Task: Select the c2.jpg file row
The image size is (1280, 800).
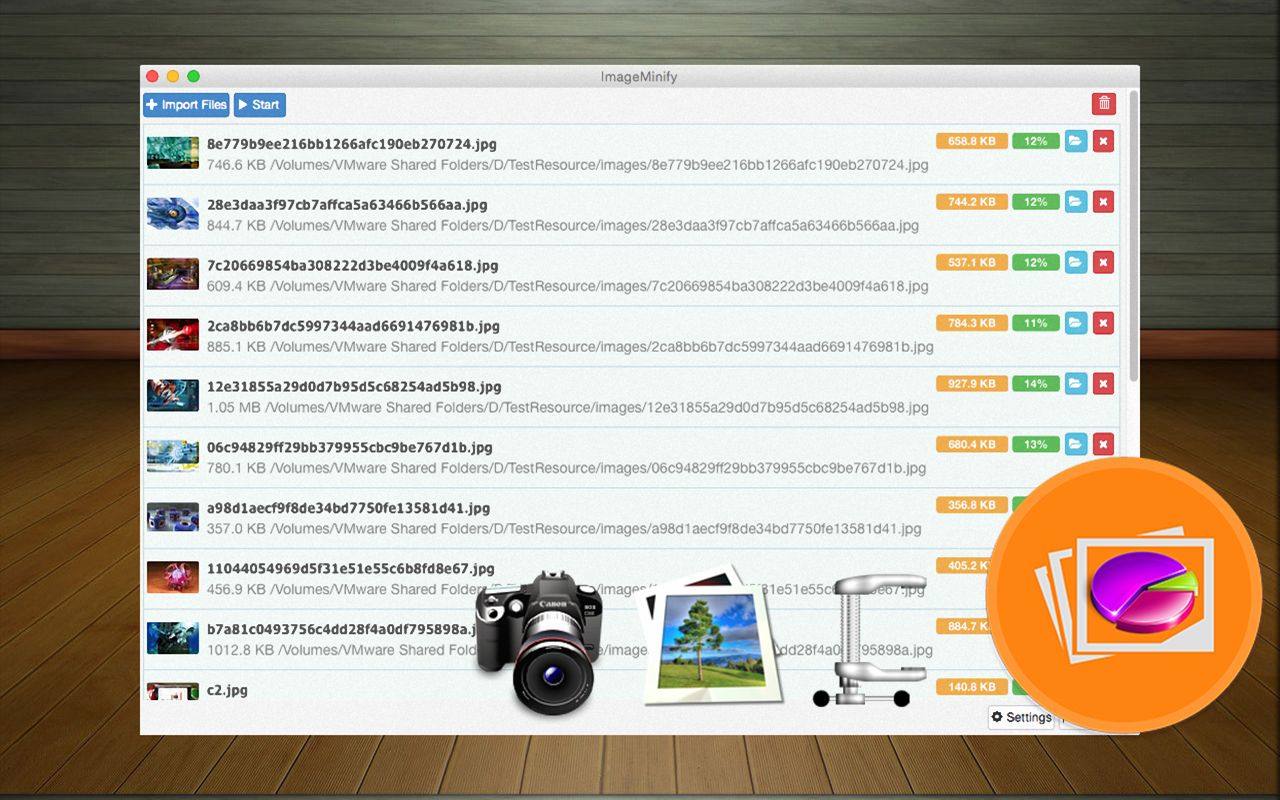Action: [x=632, y=690]
